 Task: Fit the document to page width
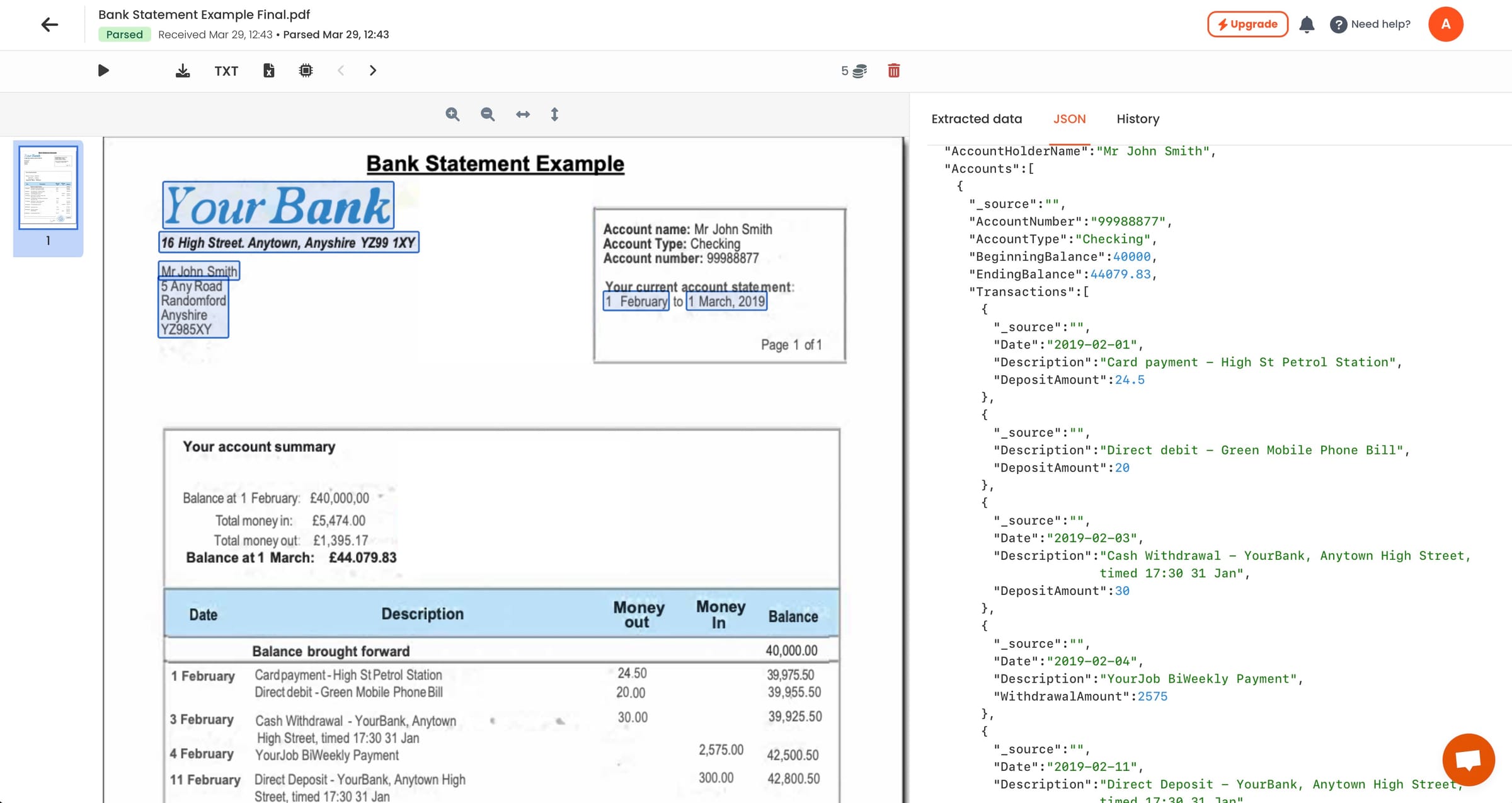522,114
